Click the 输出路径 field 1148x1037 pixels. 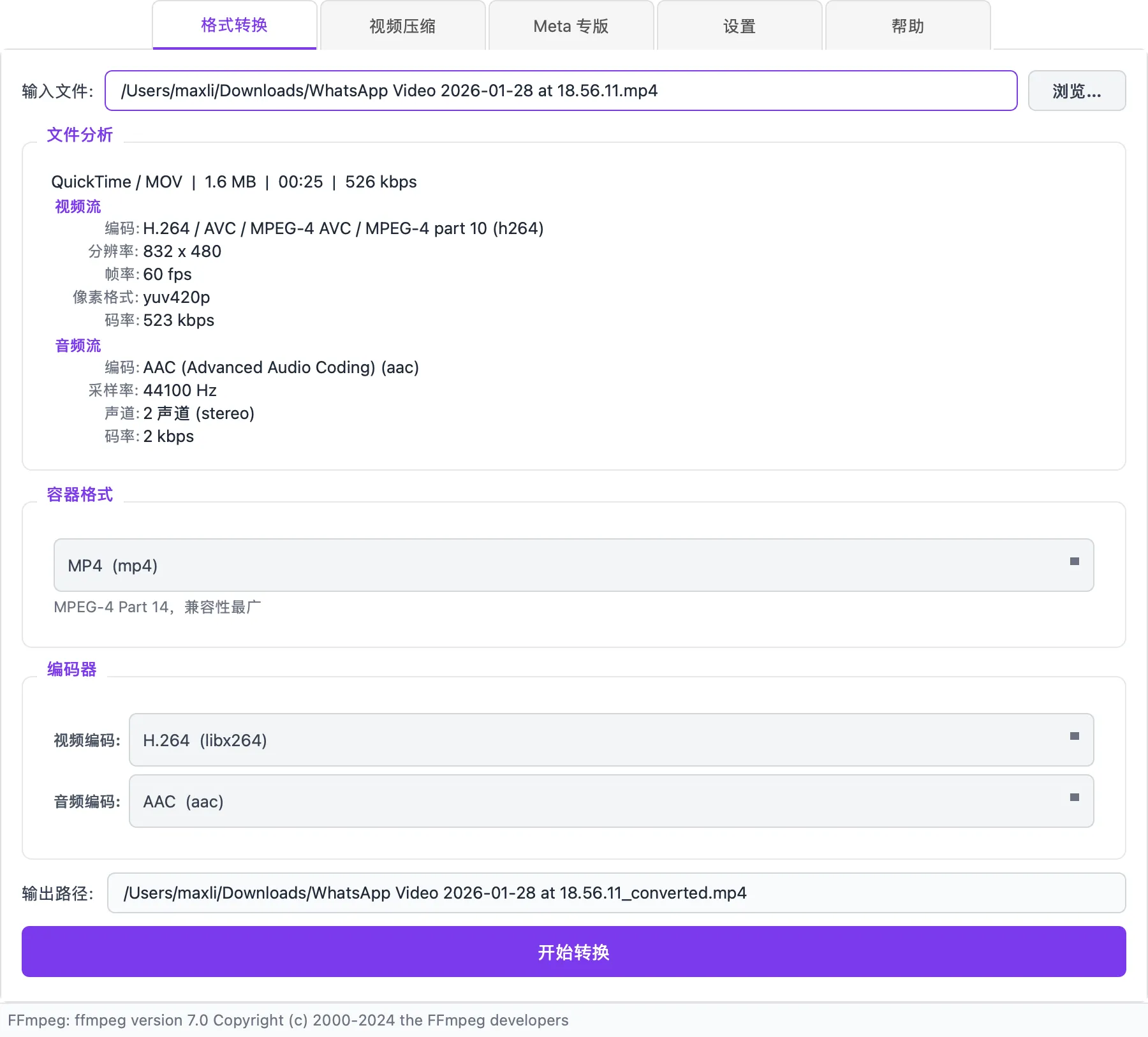click(x=617, y=893)
